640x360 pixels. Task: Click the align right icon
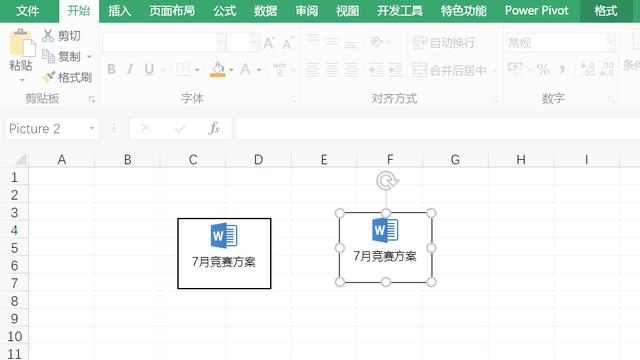coord(351,70)
